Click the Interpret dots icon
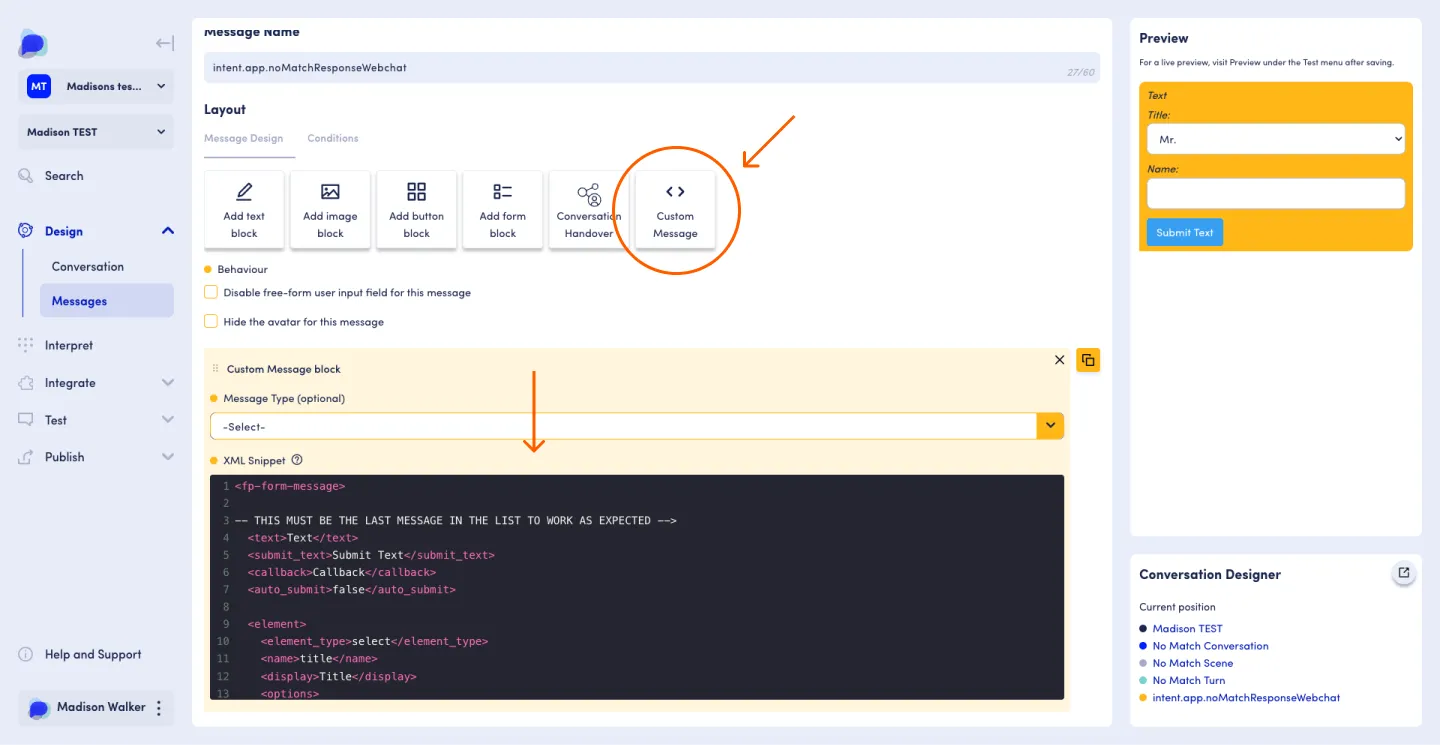Viewport: 1440px width, 745px height. click(x=26, y=345)
